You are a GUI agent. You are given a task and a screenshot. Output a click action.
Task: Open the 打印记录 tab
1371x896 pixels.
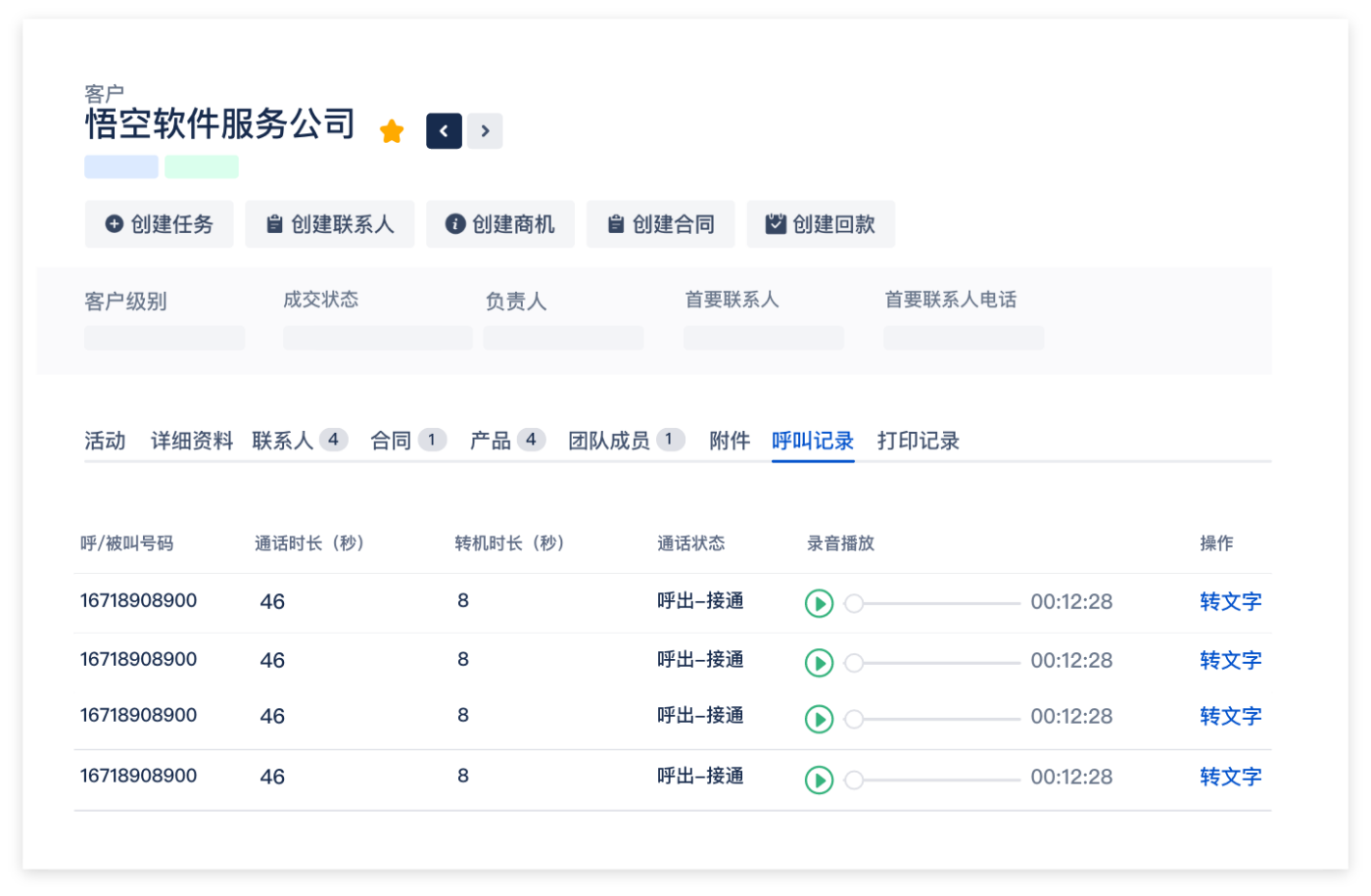pyautogui.click(x=918, y=441)
